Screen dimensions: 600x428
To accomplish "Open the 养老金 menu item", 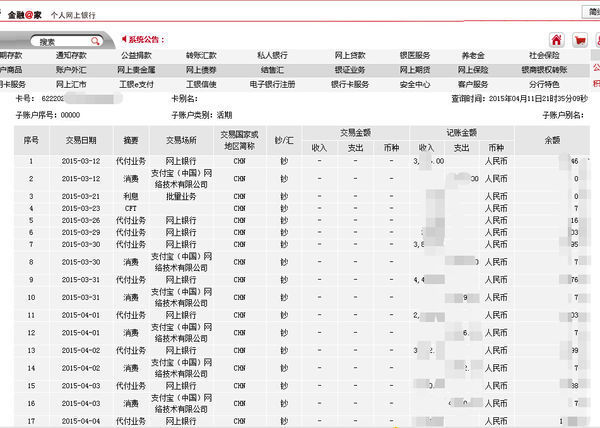I will 473,55.
